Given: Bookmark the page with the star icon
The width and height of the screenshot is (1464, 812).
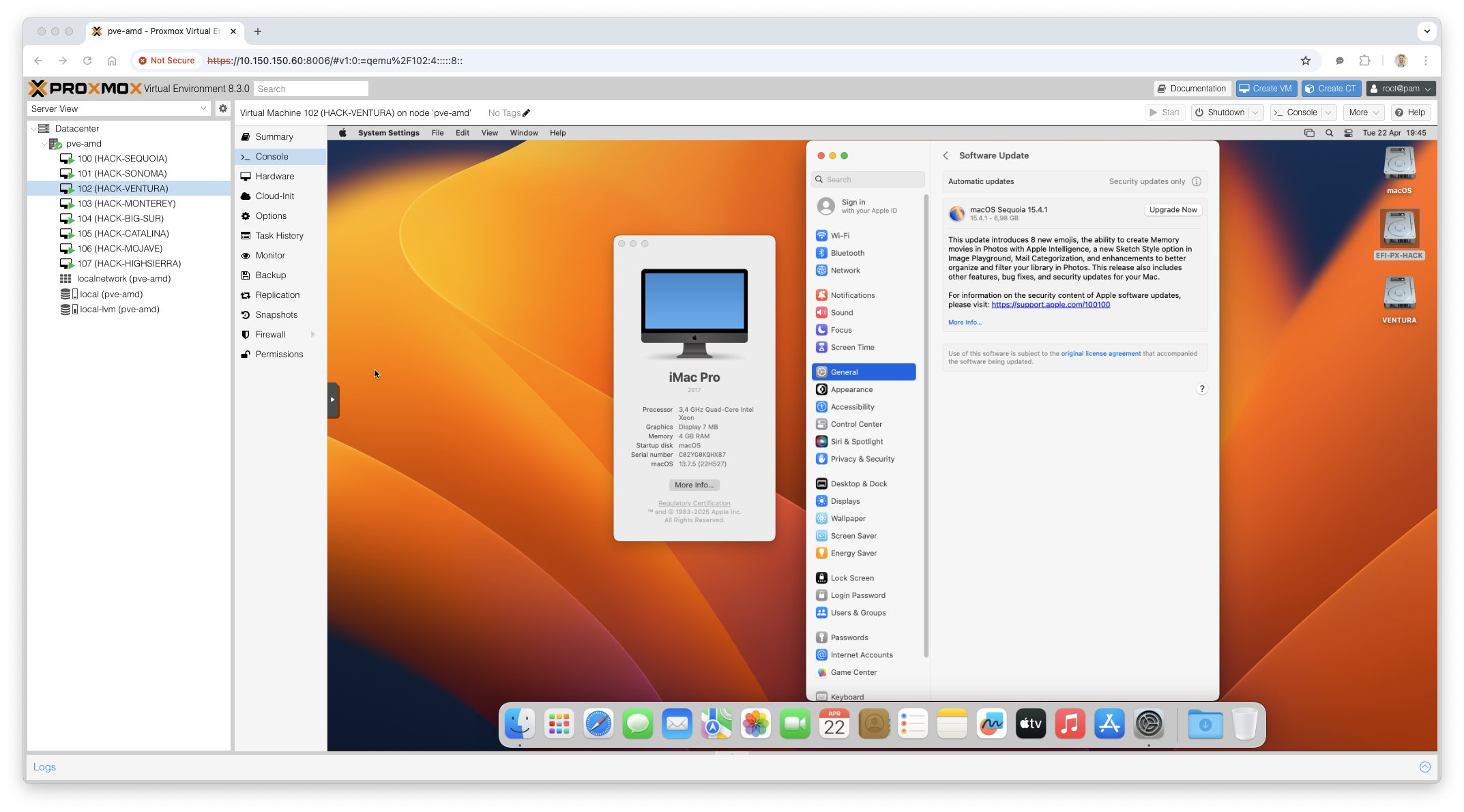Looking at the screenshot, I should (x=1305, y=61).
